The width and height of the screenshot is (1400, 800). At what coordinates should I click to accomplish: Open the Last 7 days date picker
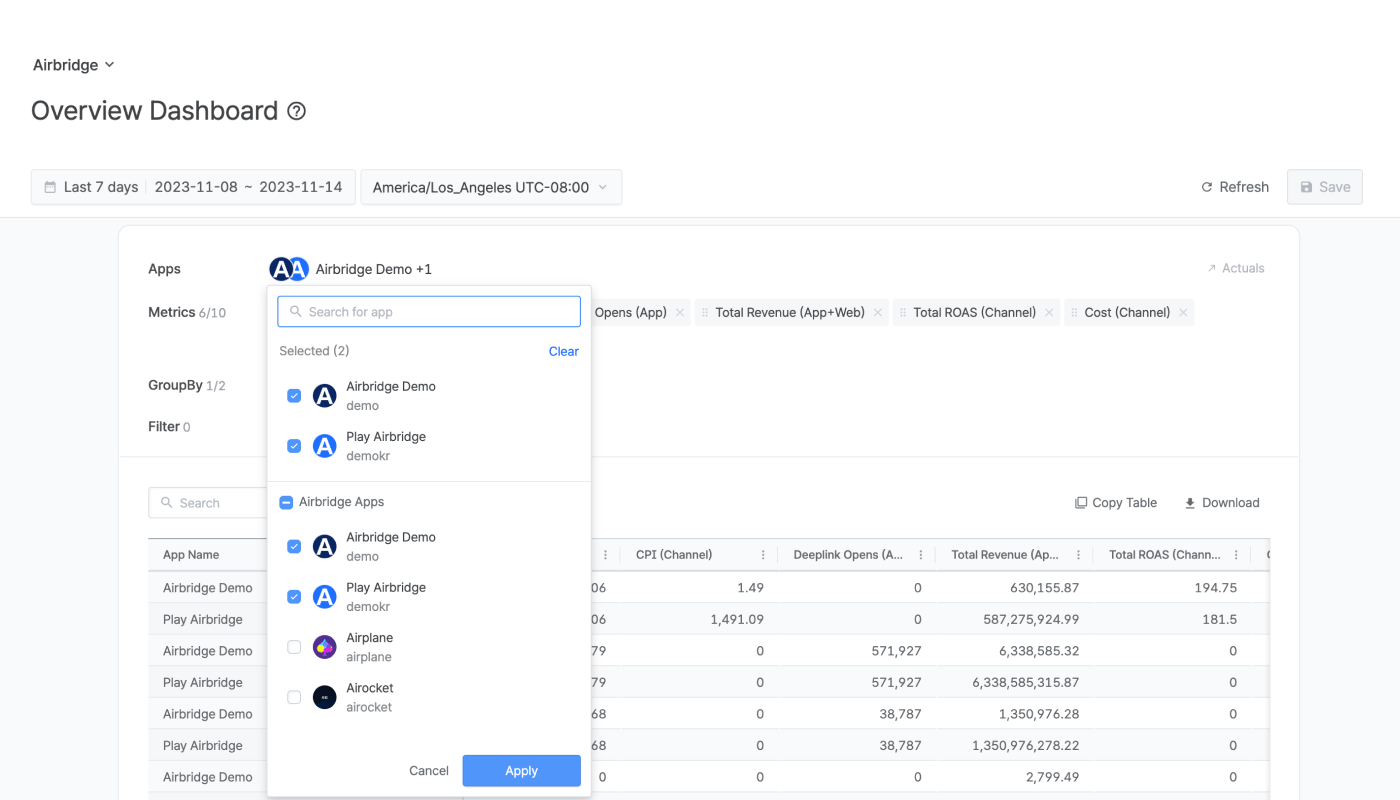click(193, 187)
